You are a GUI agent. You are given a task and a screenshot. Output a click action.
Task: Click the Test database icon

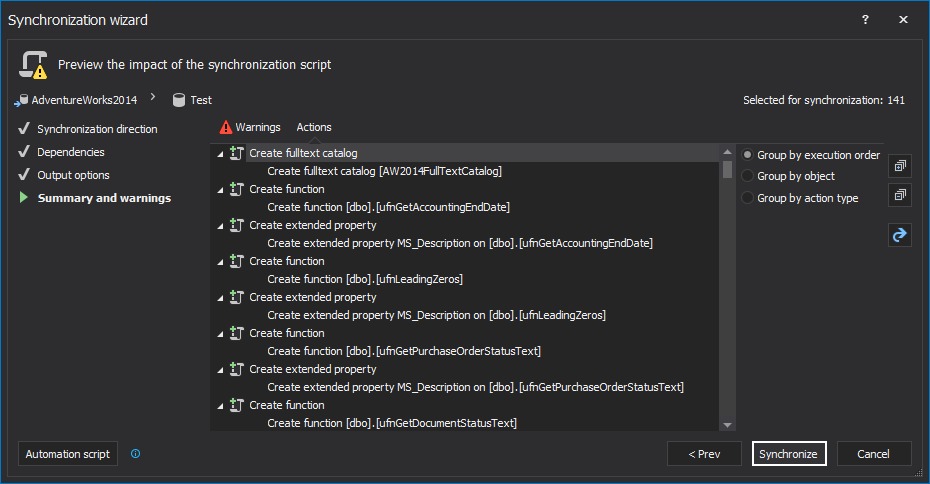click(179, 100)
